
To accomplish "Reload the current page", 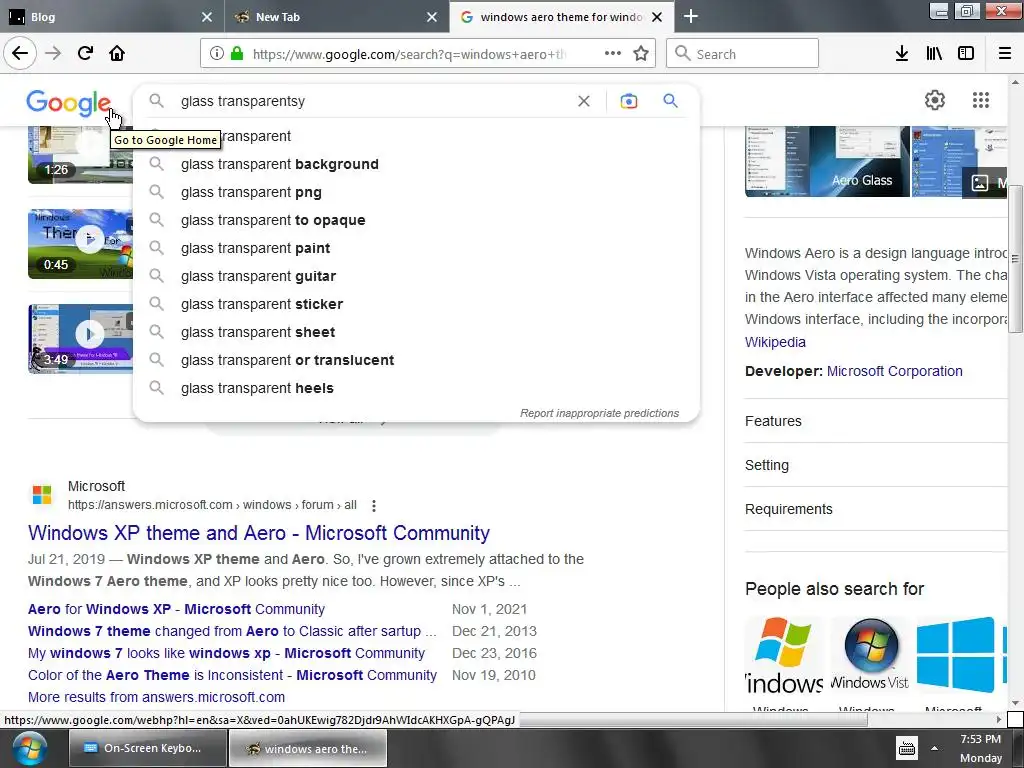I will [85, 54].
